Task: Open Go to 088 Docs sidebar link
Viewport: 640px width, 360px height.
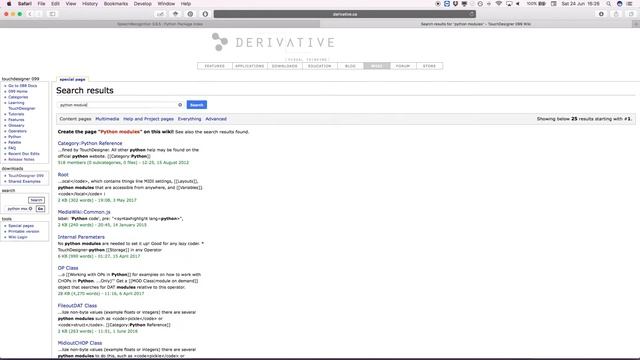Action: point(22,86)
